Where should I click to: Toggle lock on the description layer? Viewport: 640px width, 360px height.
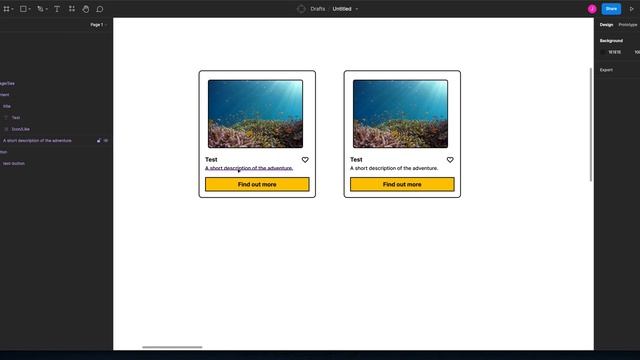coord(99,140)
